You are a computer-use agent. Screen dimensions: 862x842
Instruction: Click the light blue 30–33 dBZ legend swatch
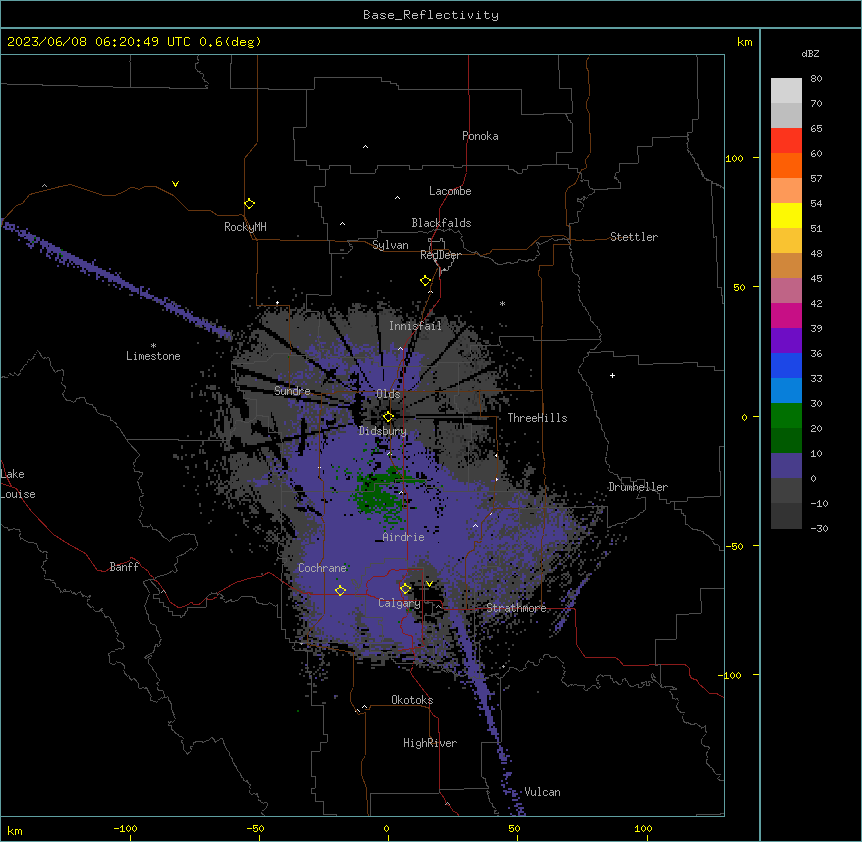pos(786,390)
